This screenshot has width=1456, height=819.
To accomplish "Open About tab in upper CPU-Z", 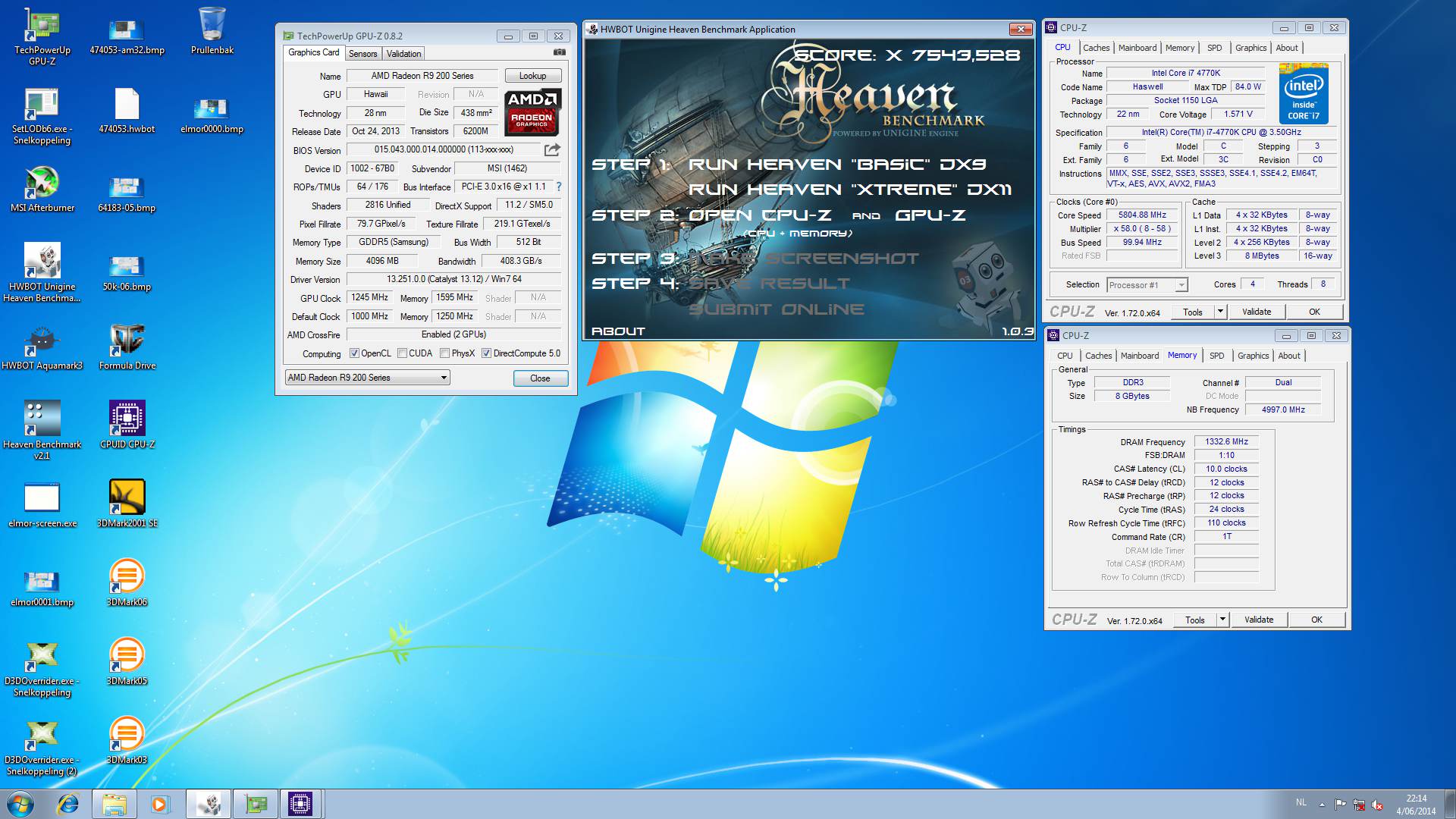I will click(x=1287, y=48).
